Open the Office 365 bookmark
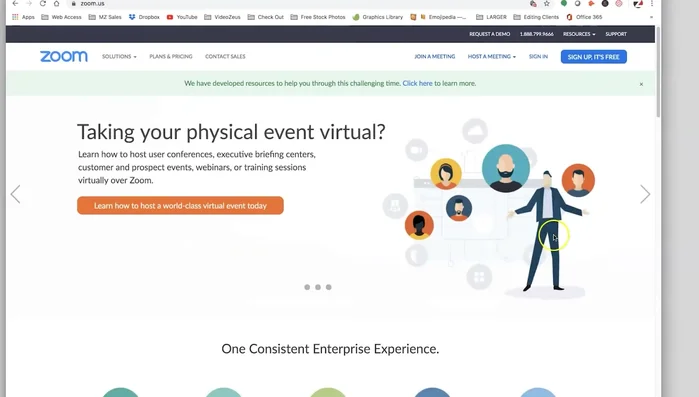 click(584, 17)
